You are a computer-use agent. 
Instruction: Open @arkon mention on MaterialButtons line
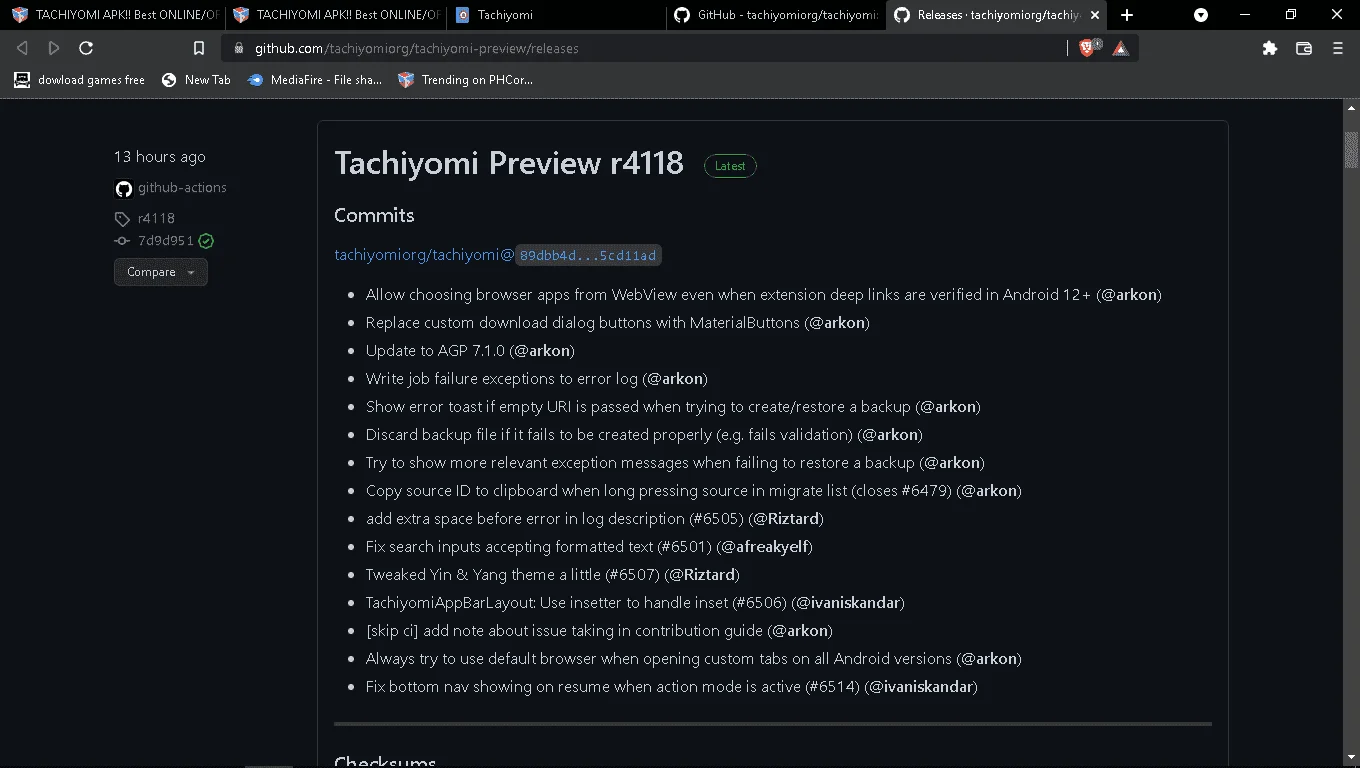click(837, 323)
